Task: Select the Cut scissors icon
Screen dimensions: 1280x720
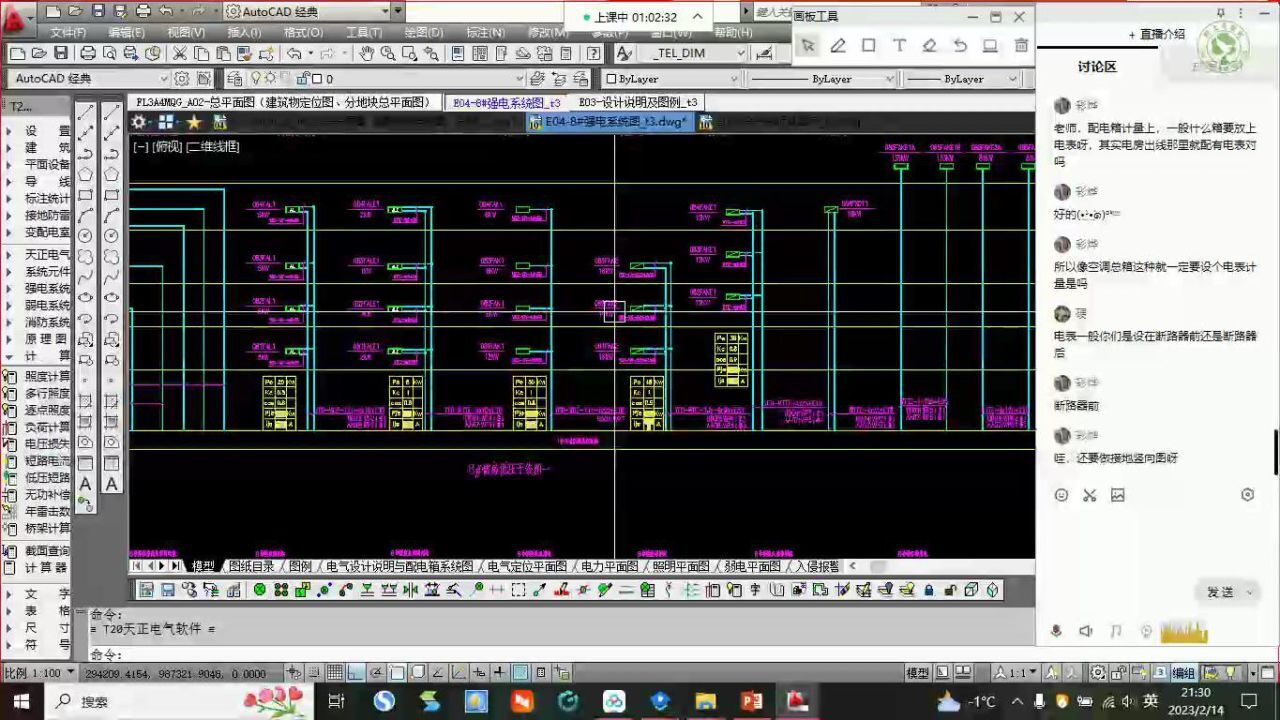Action: pos(180,53)
